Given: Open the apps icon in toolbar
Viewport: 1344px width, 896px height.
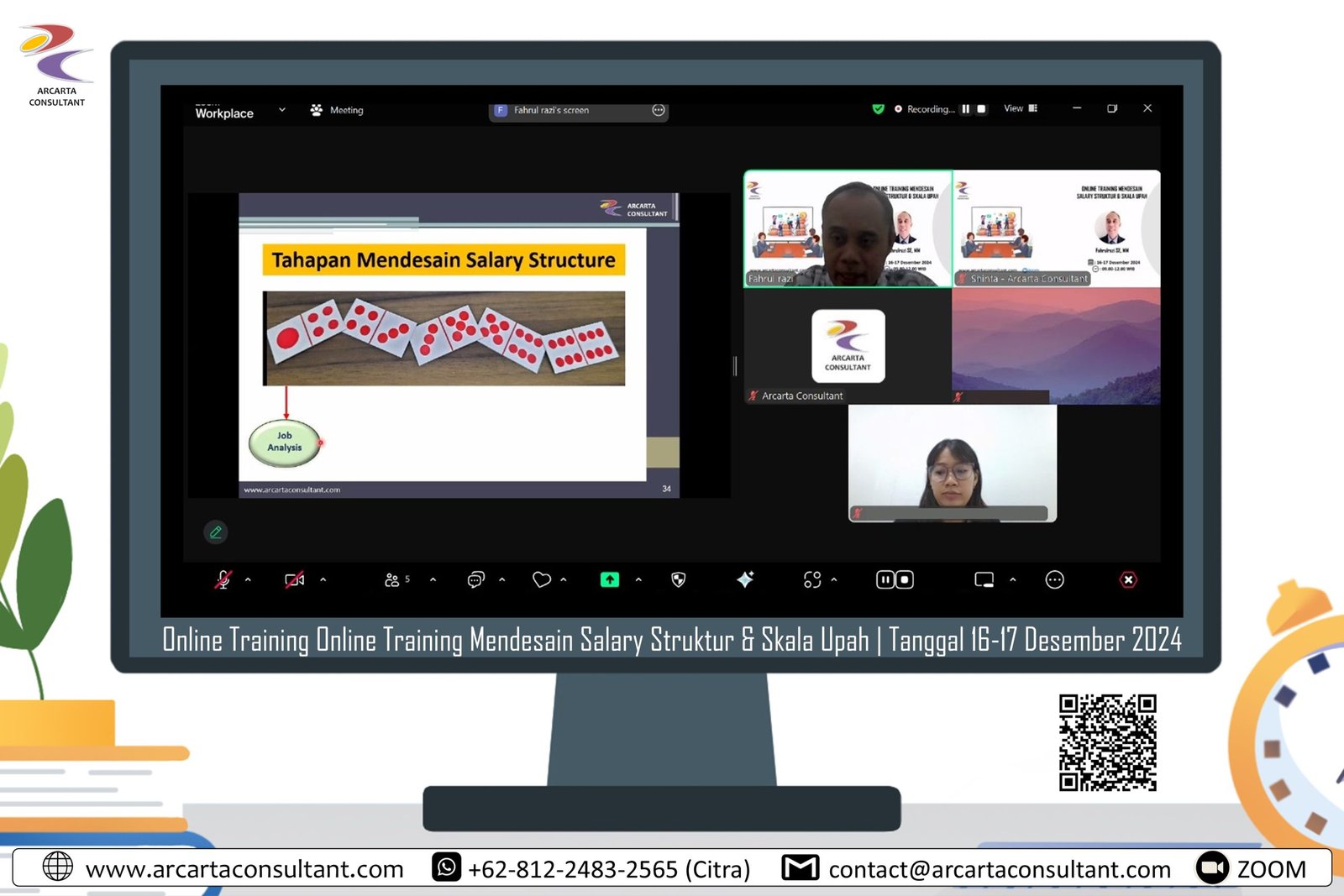Looking at the screenshot, I should (812, 579).
